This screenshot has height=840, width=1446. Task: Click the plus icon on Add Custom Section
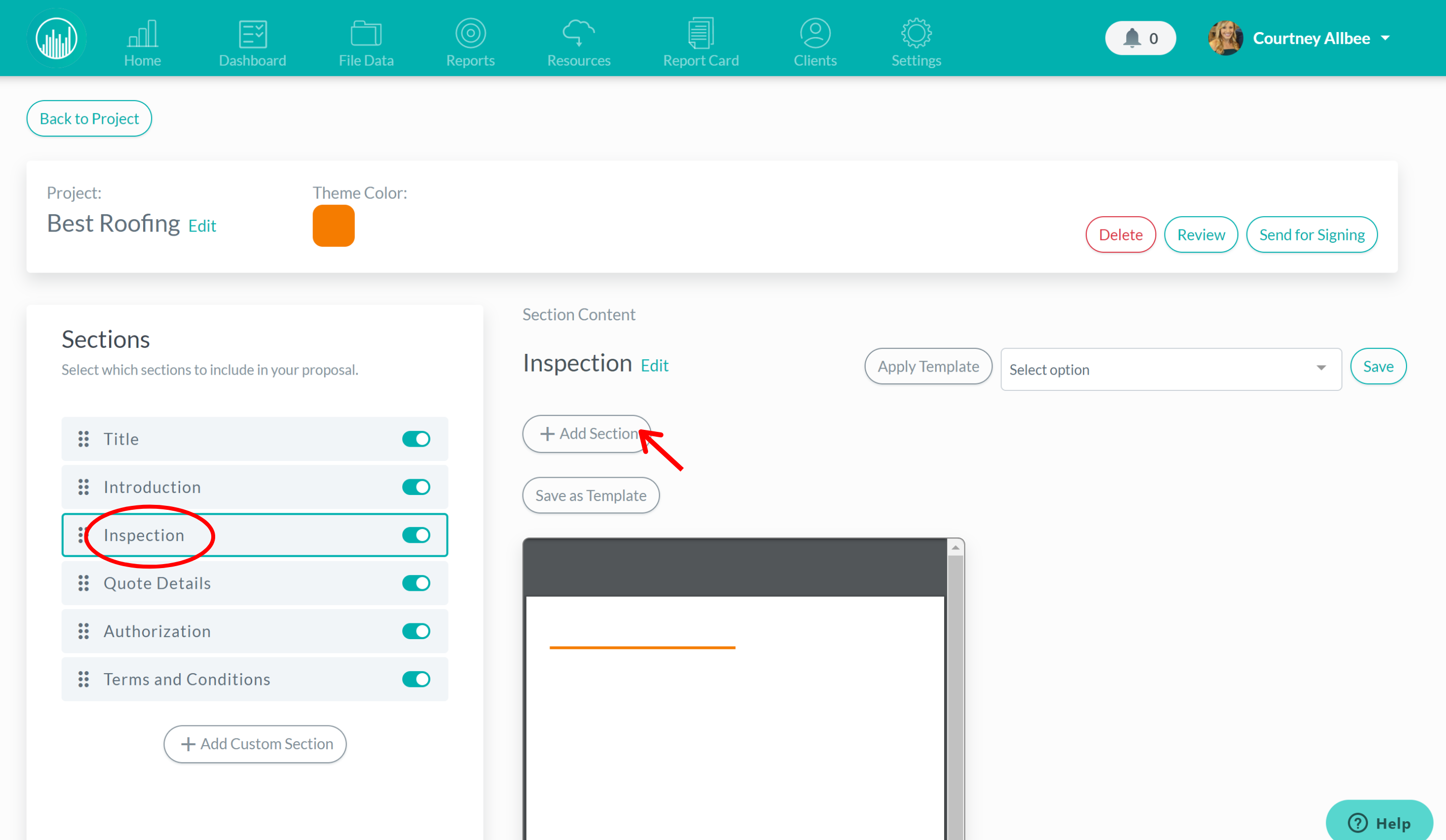point(188,744)
